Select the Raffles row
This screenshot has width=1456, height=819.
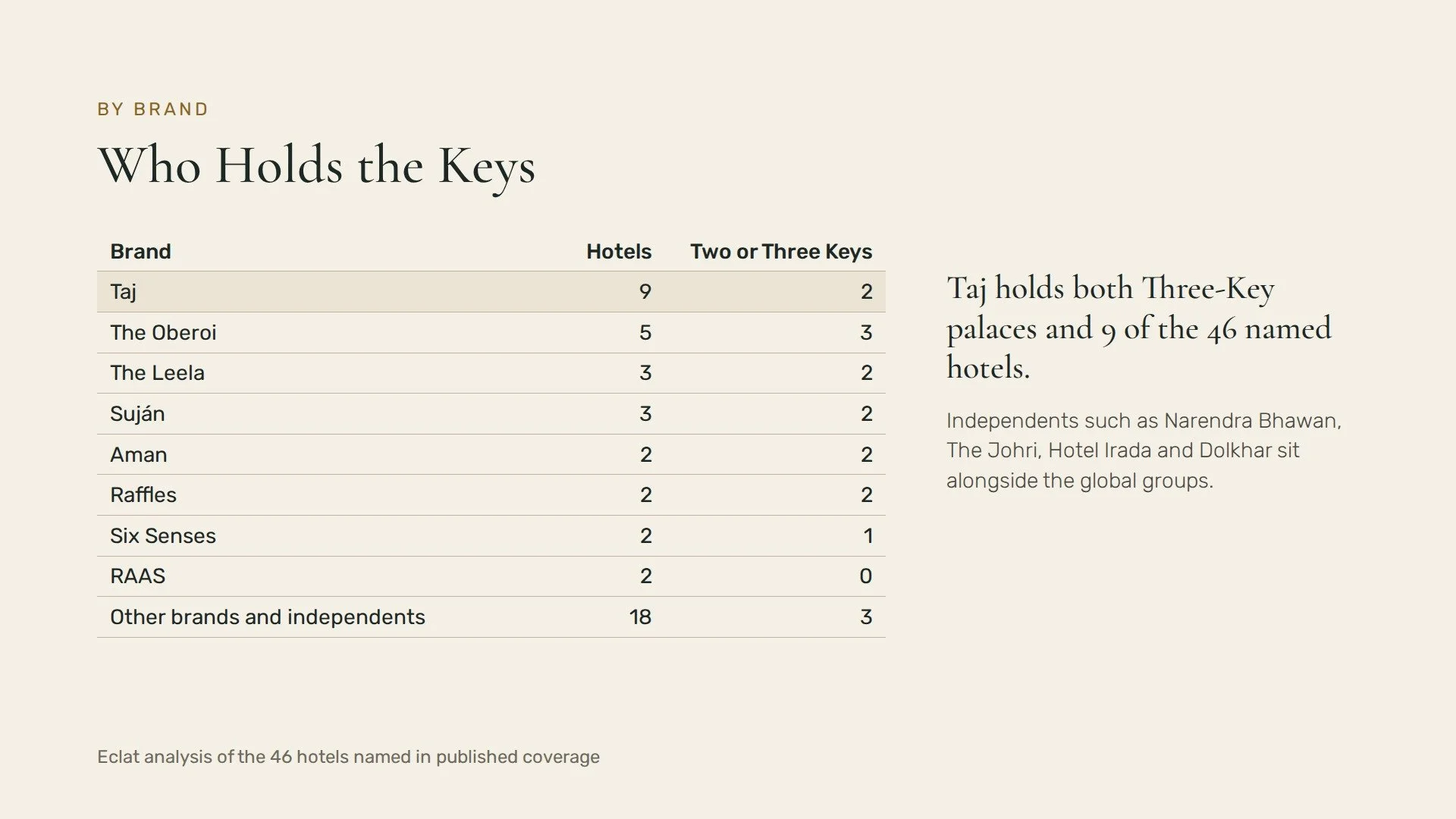click(491, 495)
